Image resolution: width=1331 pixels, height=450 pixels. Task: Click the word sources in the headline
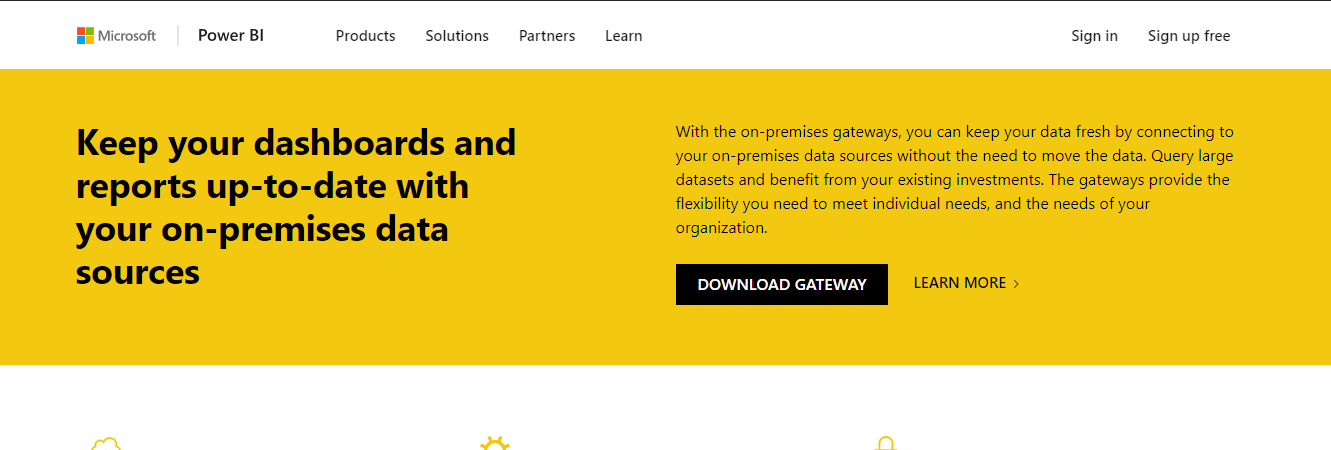coord(138,272)
